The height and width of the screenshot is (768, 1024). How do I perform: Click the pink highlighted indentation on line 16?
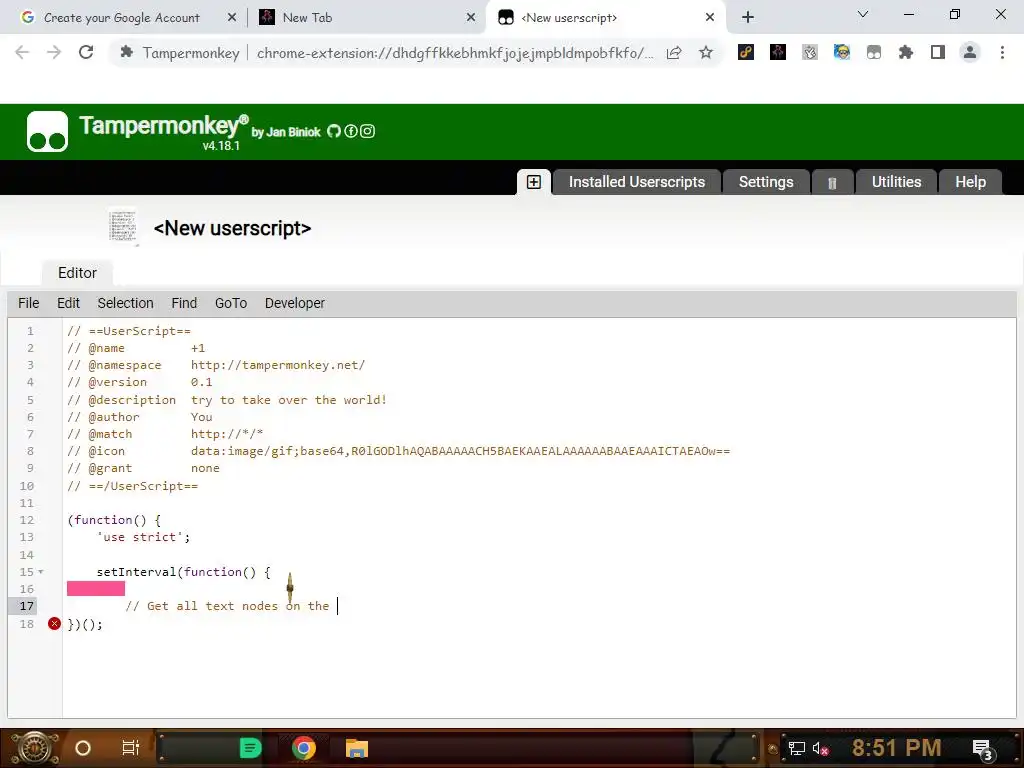[96, 589]
